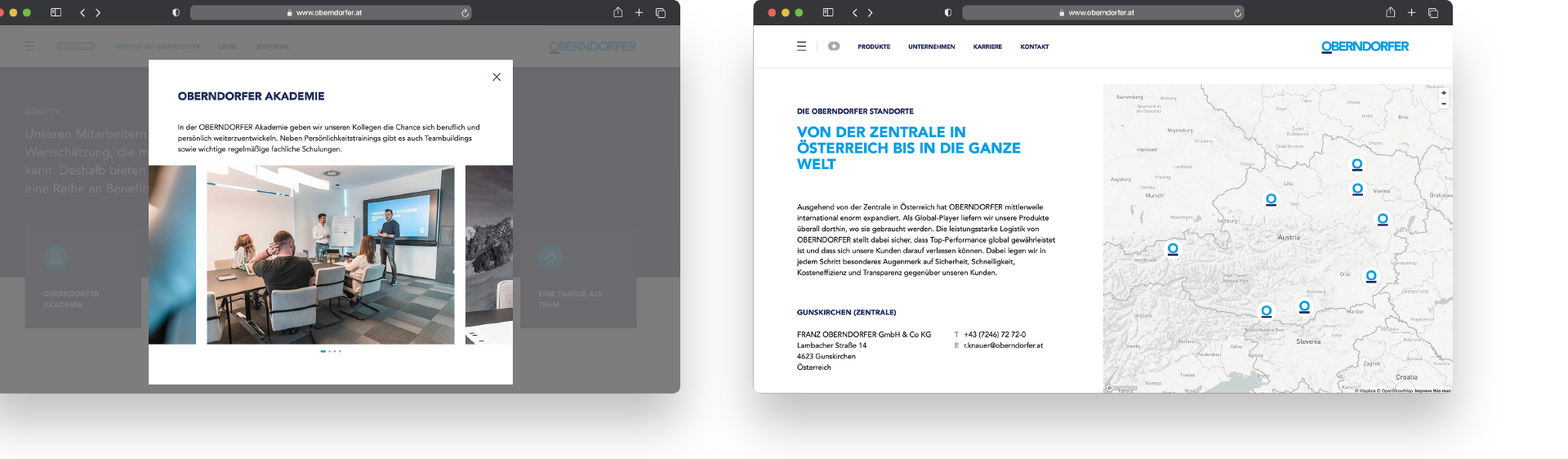
Task: Open Jobportal nav item in left window
Action: click(x=272, y=47)
